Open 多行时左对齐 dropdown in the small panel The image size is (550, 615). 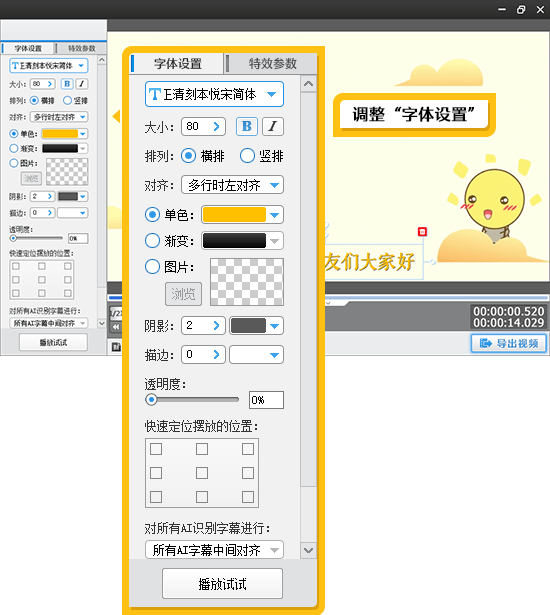[59, 117]
